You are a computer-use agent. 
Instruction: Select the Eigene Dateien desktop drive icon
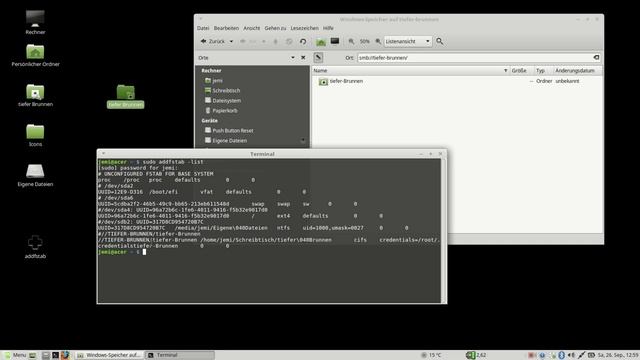coord(35,176)
